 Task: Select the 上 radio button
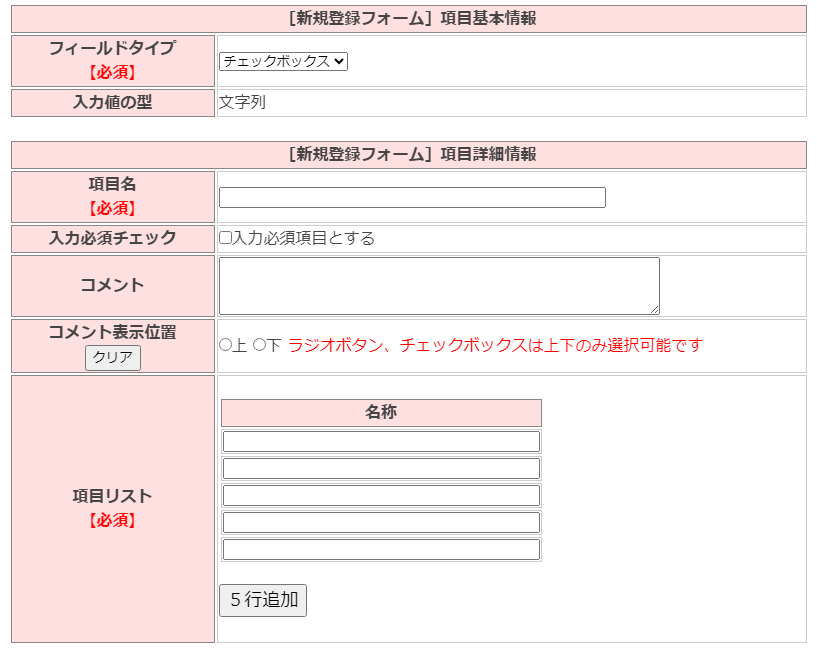click(x=225, y=345)
